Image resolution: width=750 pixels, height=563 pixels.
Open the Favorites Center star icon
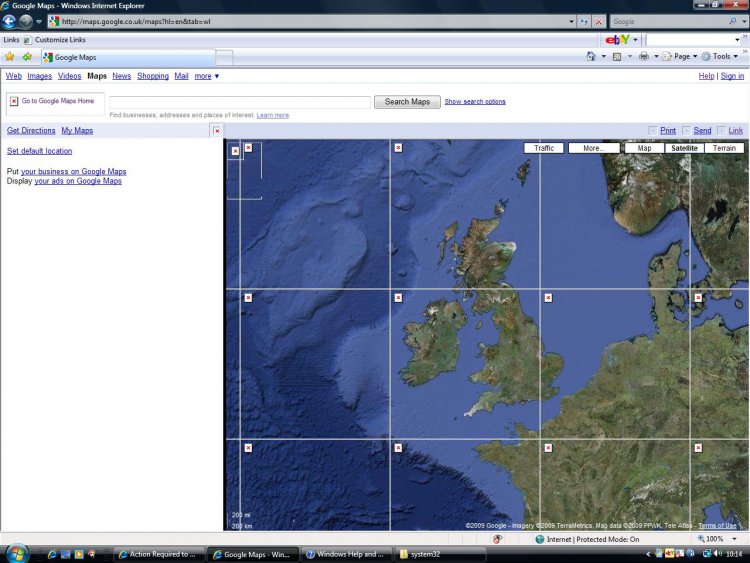pyautogui.click(x=10, y=57)
